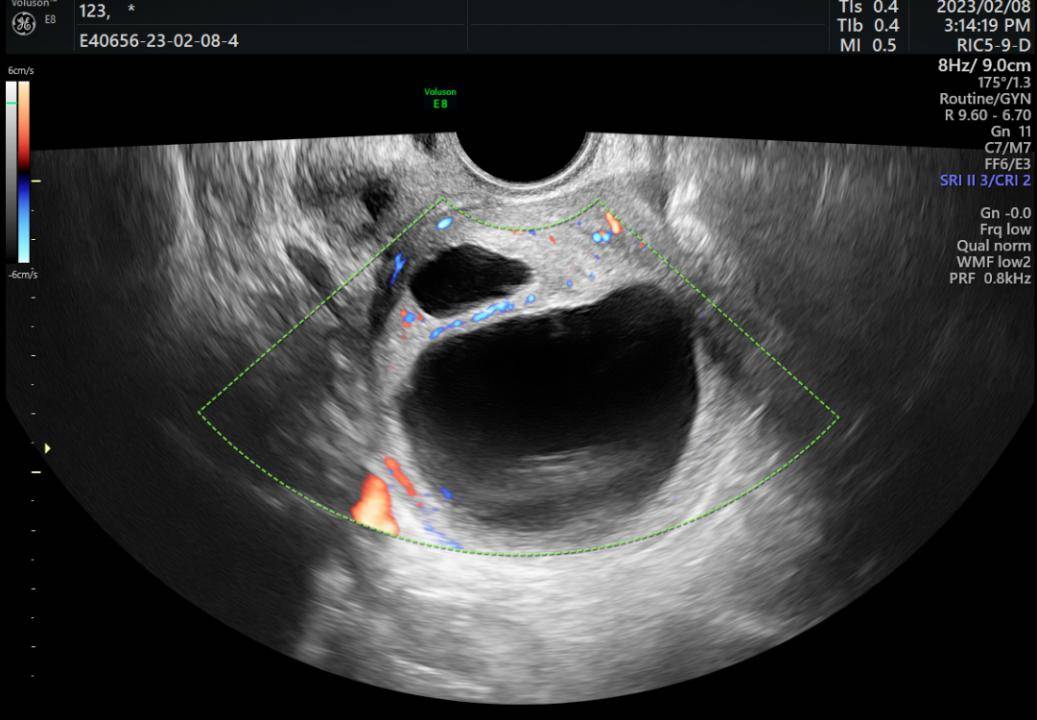Screen dimensions: 1037x720
Task: Click the WMF low2 setting
Action: 993,262
